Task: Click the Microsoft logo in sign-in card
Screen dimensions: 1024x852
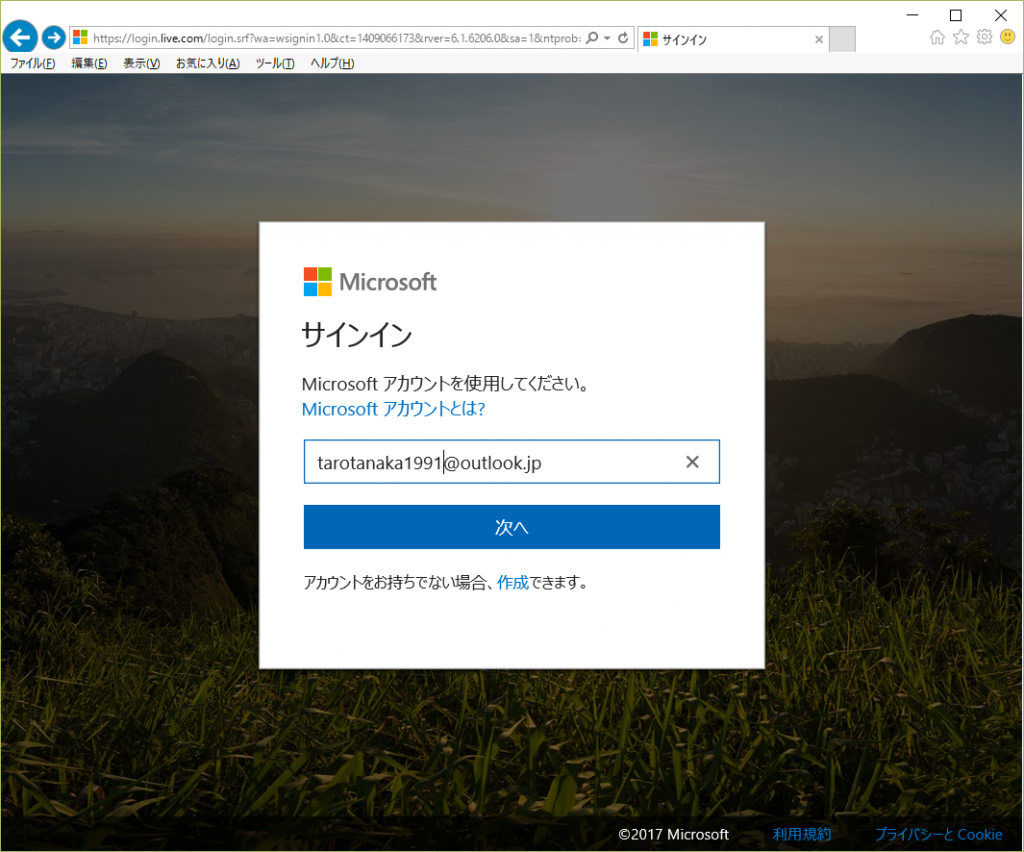Action: (x=370, y=281)
